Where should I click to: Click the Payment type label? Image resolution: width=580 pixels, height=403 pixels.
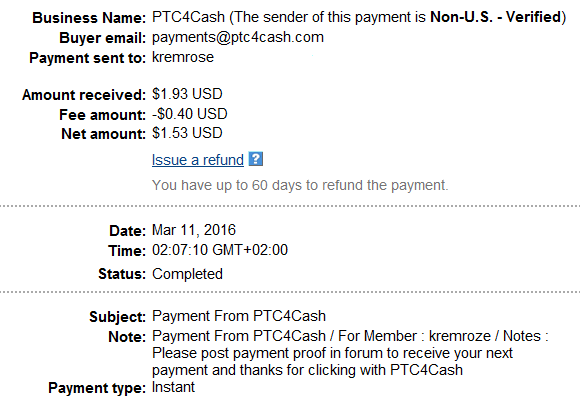pyautogui.click(x=97, y=388)
